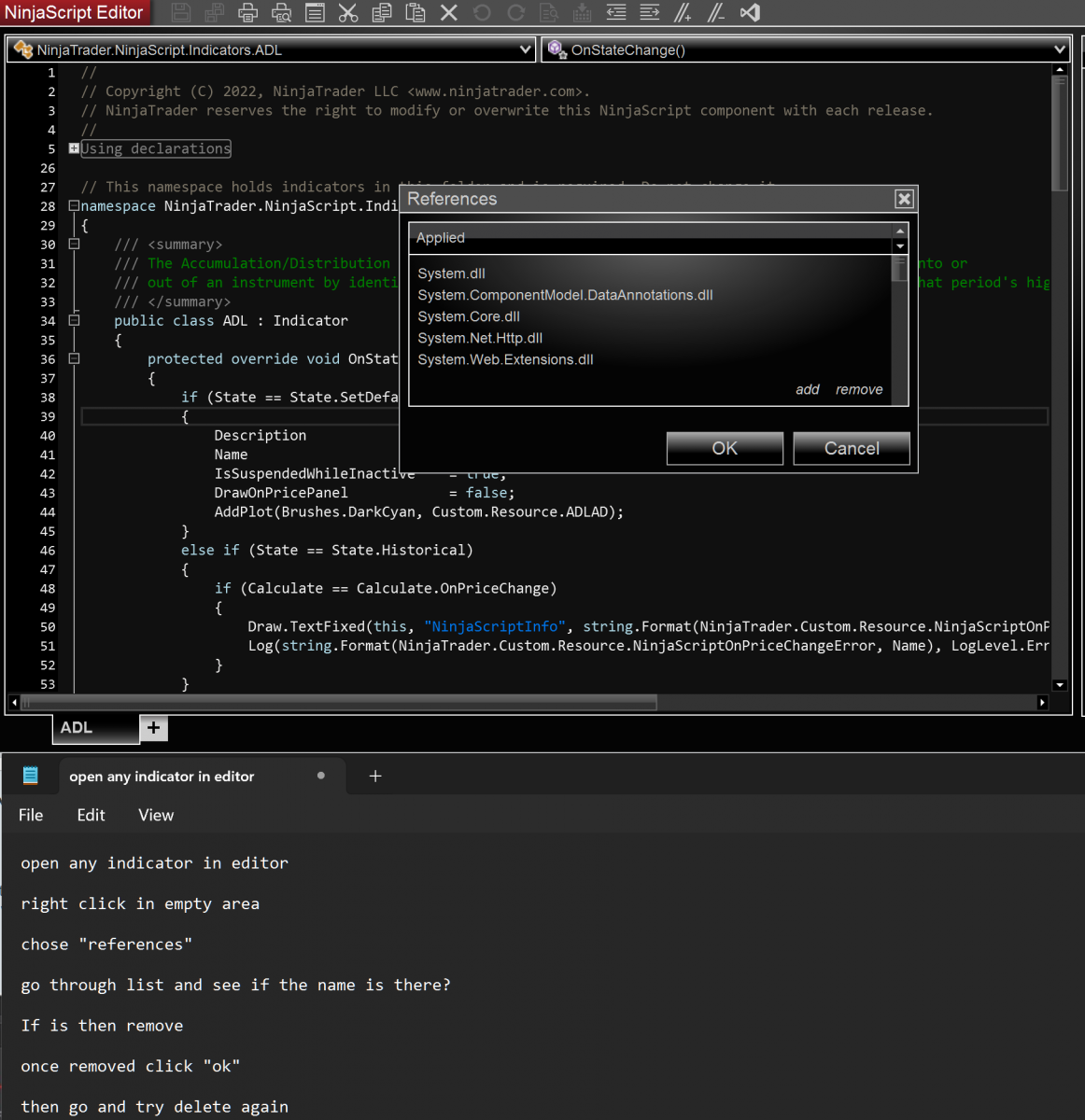Open the File menu in Notepad
The image size is (1085, 1120).
coord(31,815)
